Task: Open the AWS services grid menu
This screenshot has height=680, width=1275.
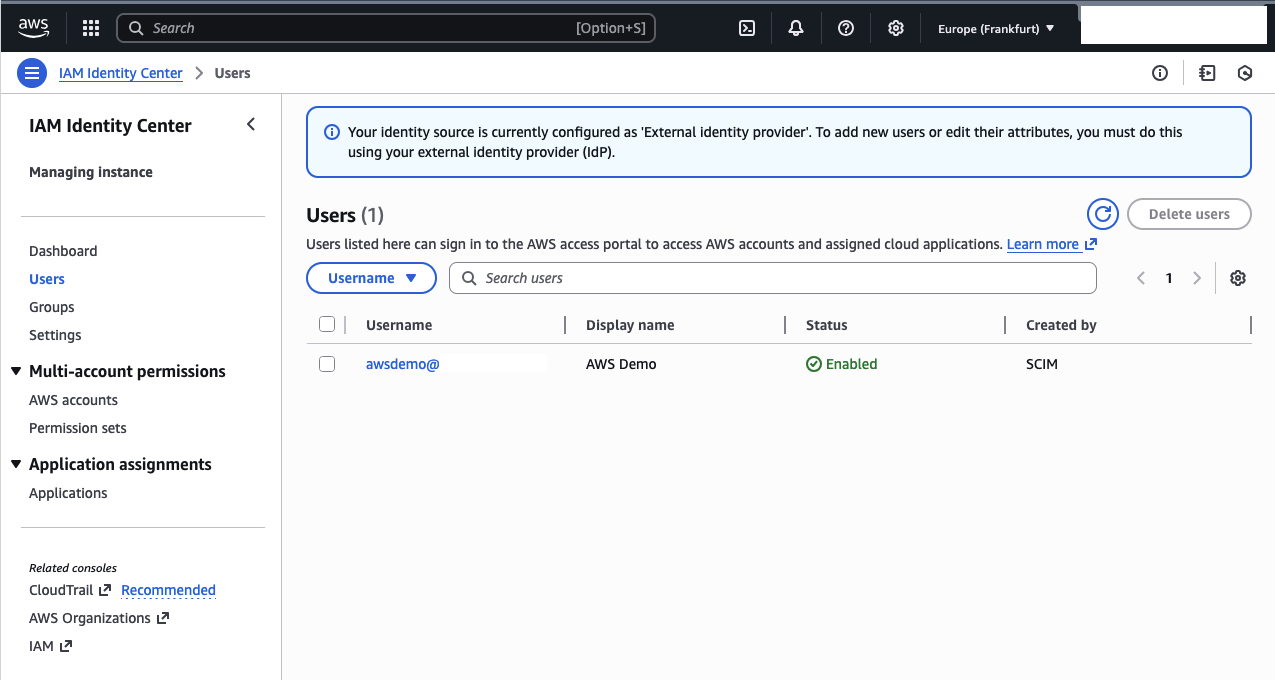Action: [x=90, y=28]
